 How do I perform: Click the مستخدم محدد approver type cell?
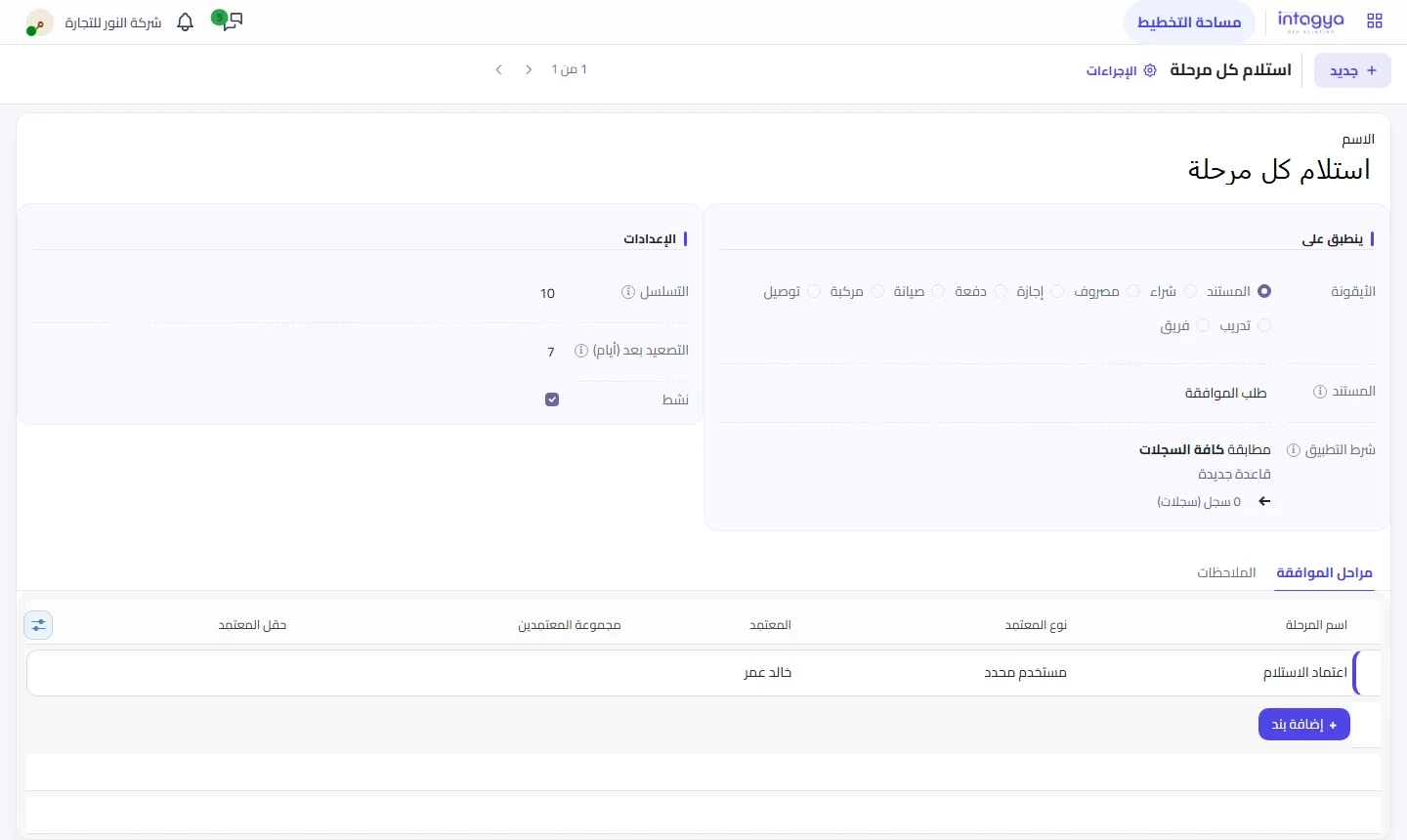[1026, 673]
